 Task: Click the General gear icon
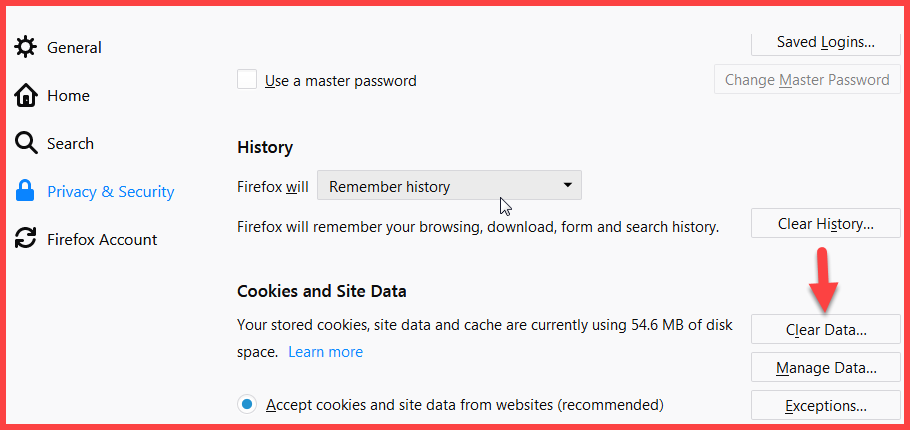26,47
